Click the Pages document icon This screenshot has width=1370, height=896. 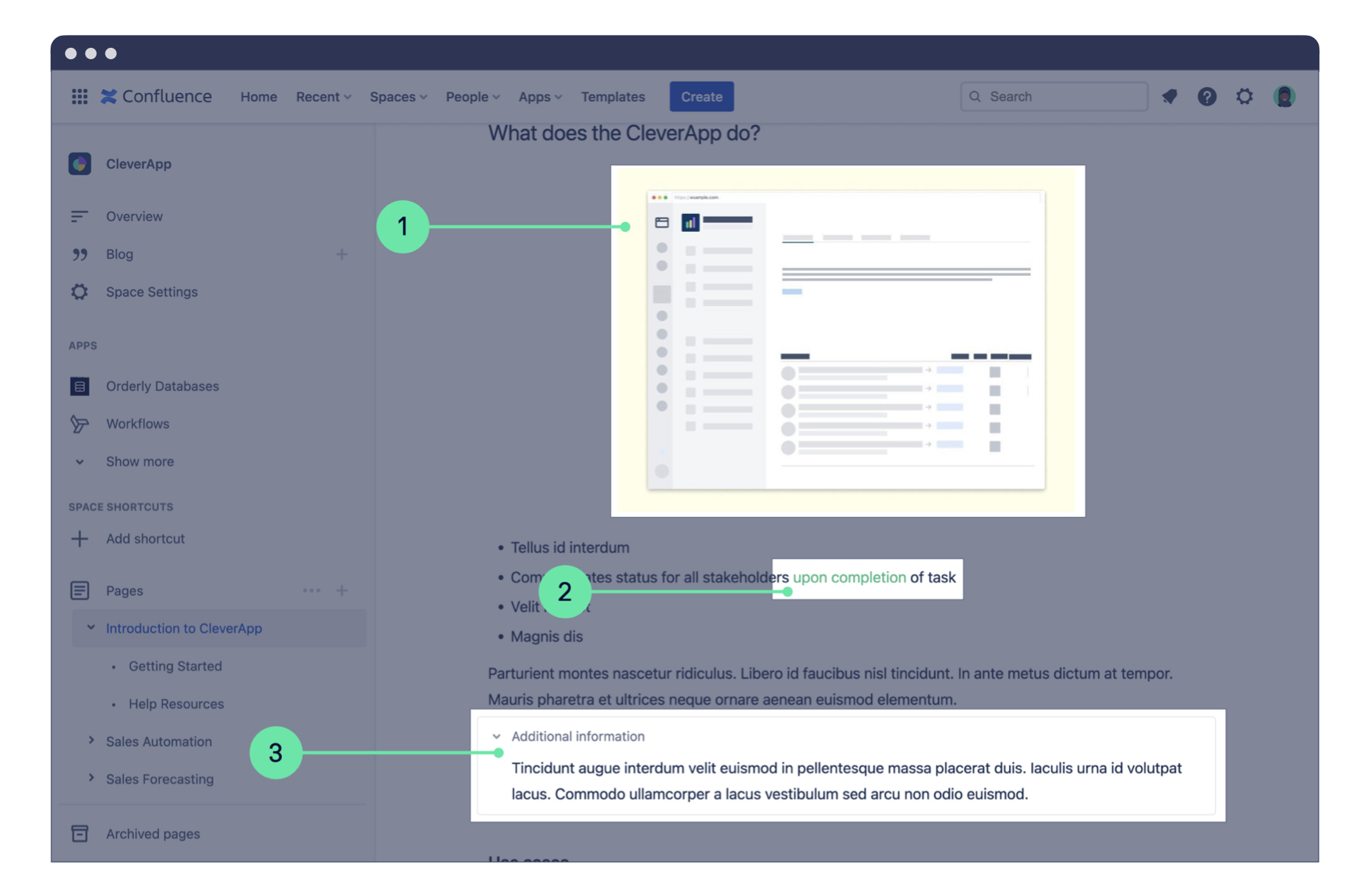click(x=79, y=591)
